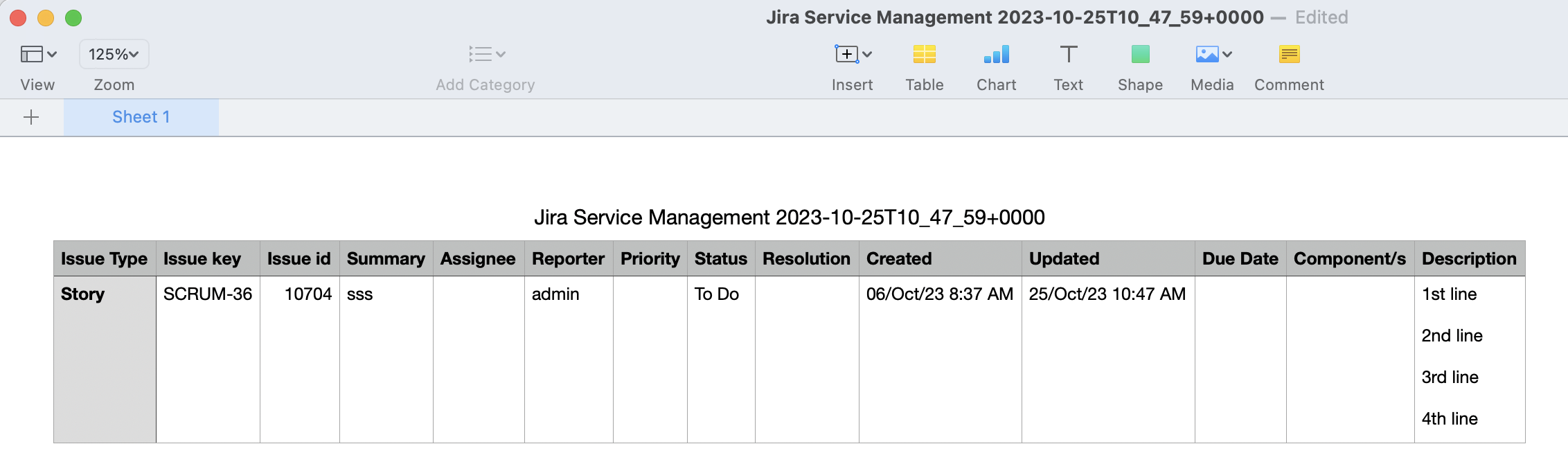Select the SCRUM-36 cell
The width and height of the screenshot is (1568, 471).
pos(208,359)
